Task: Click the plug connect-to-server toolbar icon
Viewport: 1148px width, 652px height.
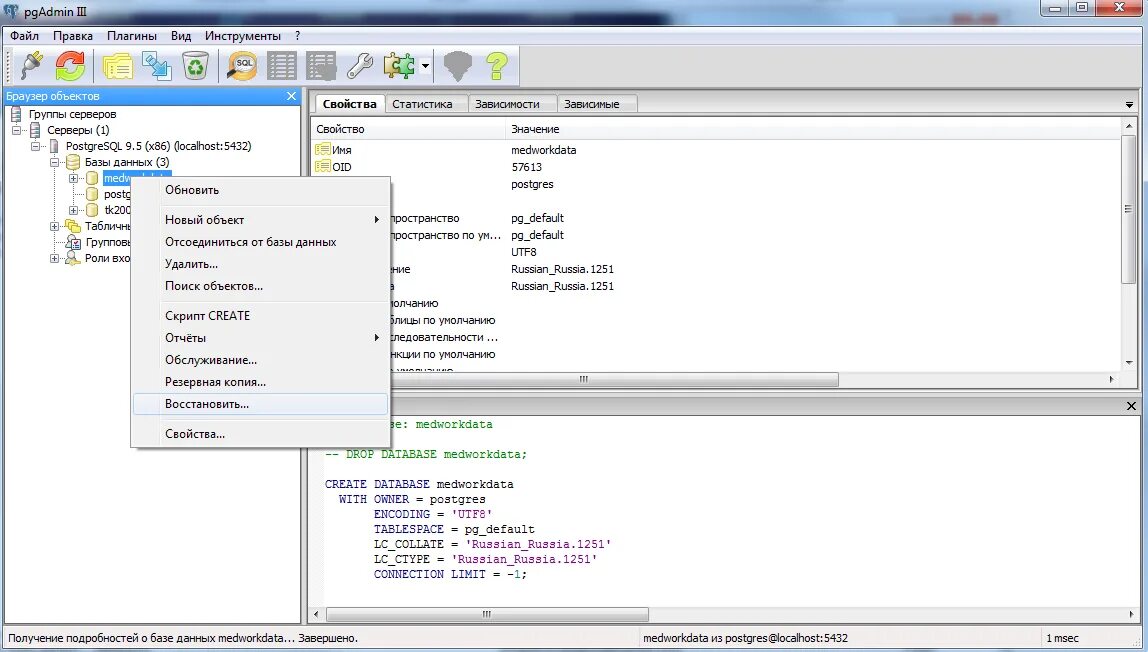Action: (31, 66)
